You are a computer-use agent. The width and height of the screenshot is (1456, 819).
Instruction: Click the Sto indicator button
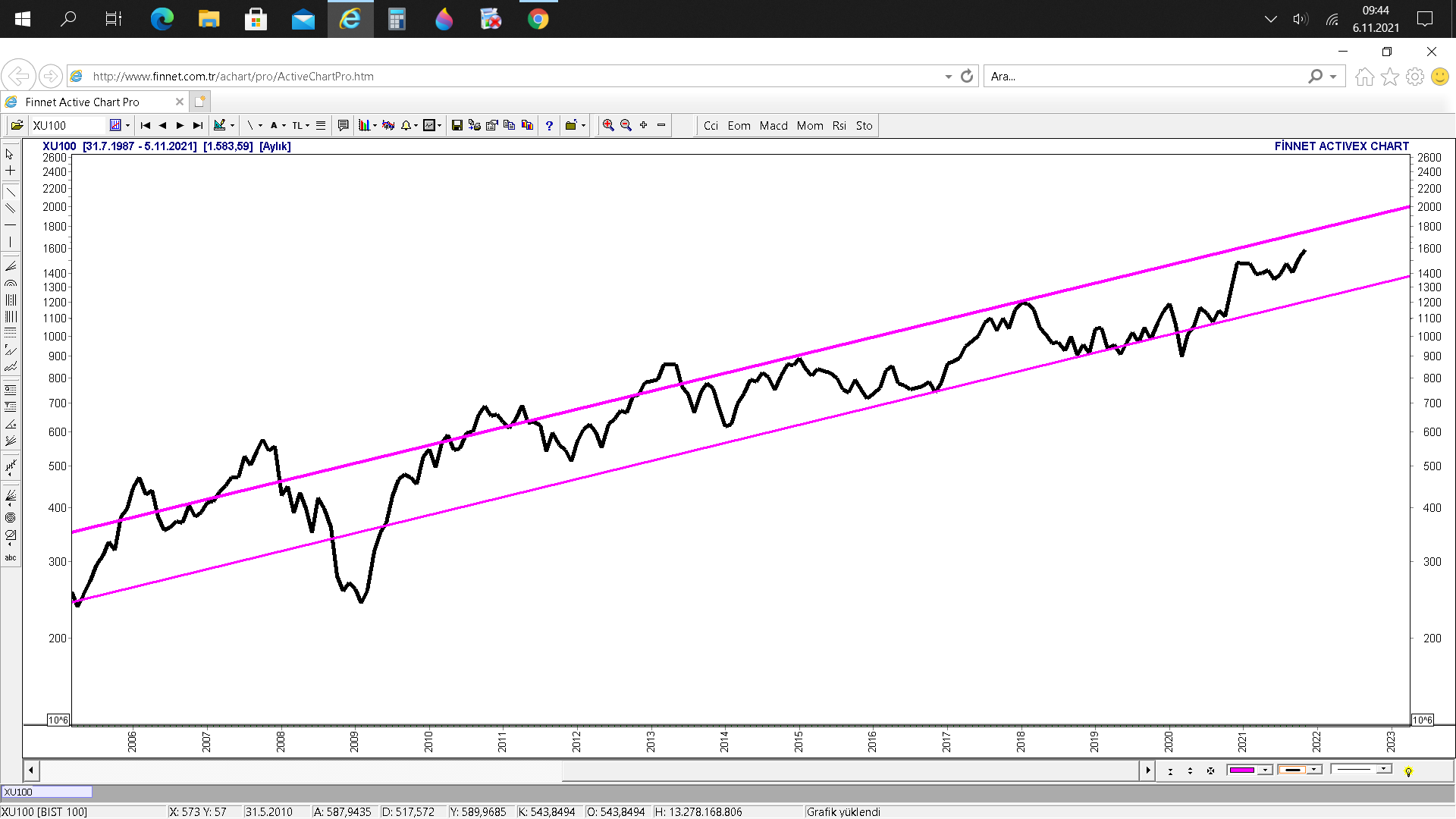click(864, 126)
